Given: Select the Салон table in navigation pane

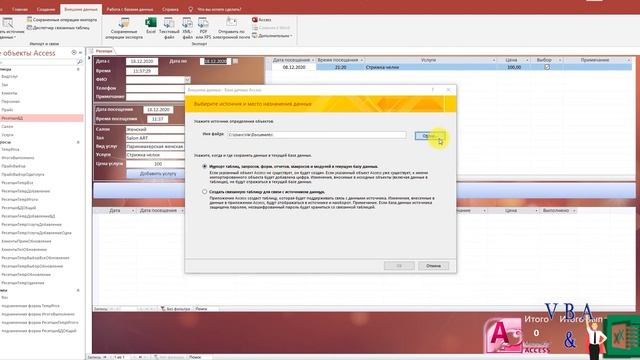Looking at the screenshot, I should [7, 127].
